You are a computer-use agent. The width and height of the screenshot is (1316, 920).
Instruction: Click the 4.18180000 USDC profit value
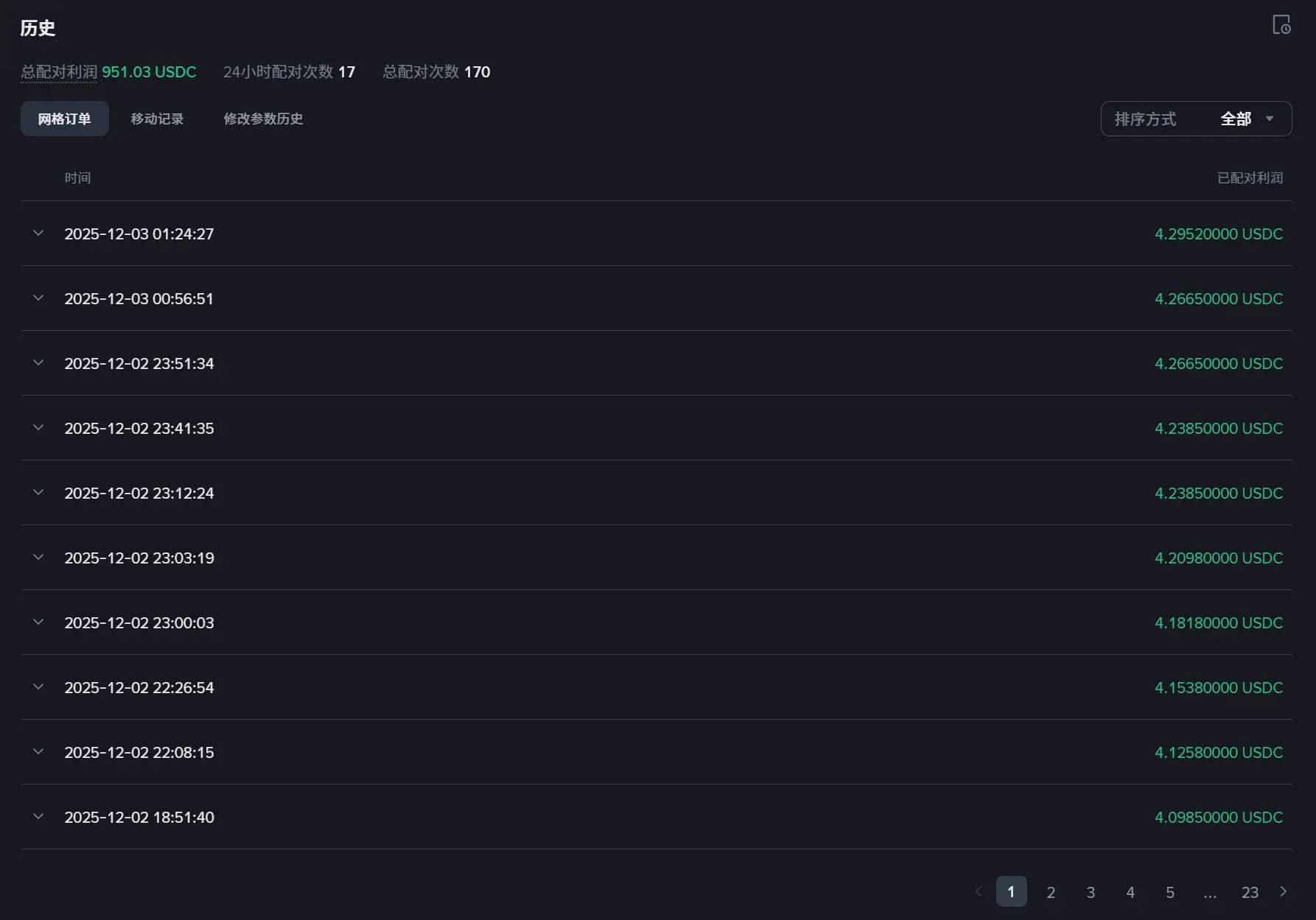[x=1218, y=622]
